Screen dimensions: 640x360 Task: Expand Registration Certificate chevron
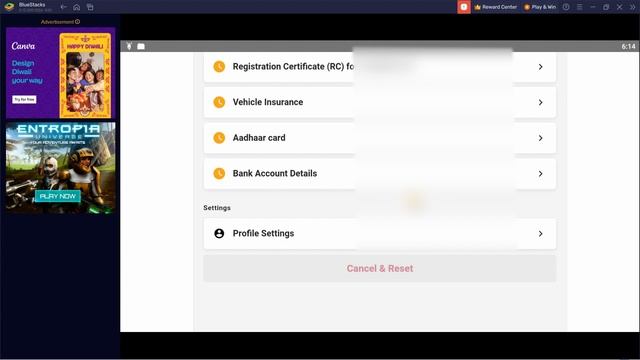[540, 67]
